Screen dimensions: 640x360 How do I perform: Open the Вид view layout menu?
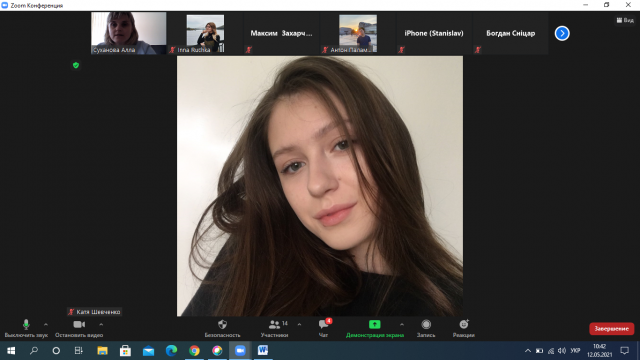pyautogui.click(x=625, y=20)
